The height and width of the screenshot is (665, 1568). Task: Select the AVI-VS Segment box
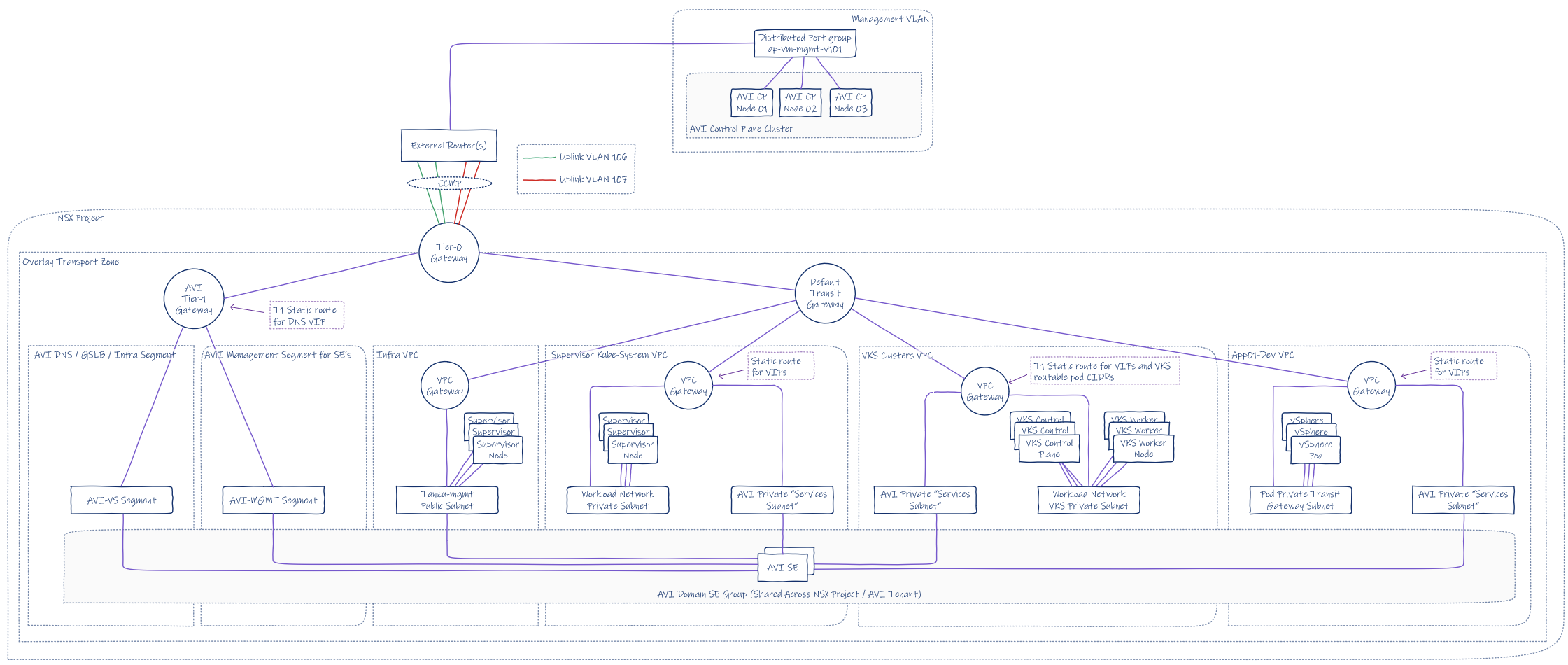click(x=122, y=500)
